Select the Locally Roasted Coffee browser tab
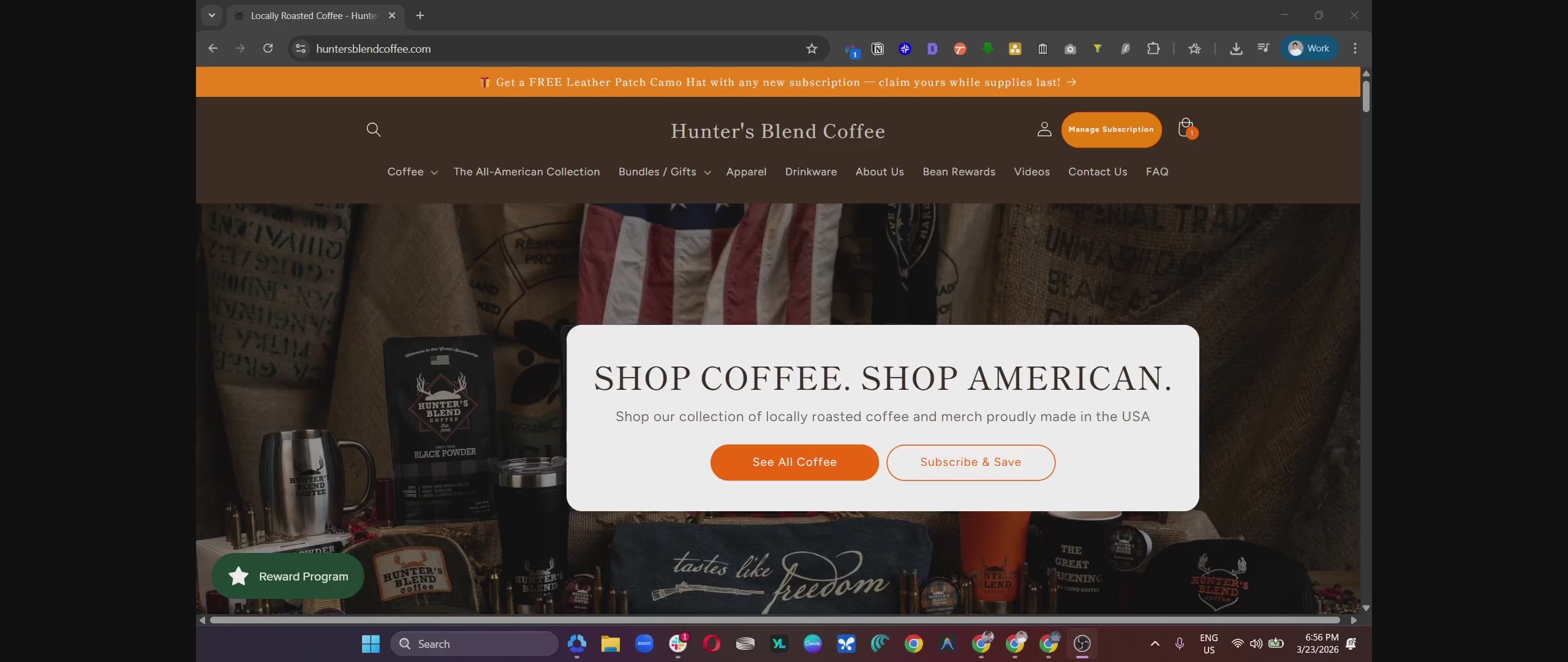1568x662 pixels. pos(314,15)
